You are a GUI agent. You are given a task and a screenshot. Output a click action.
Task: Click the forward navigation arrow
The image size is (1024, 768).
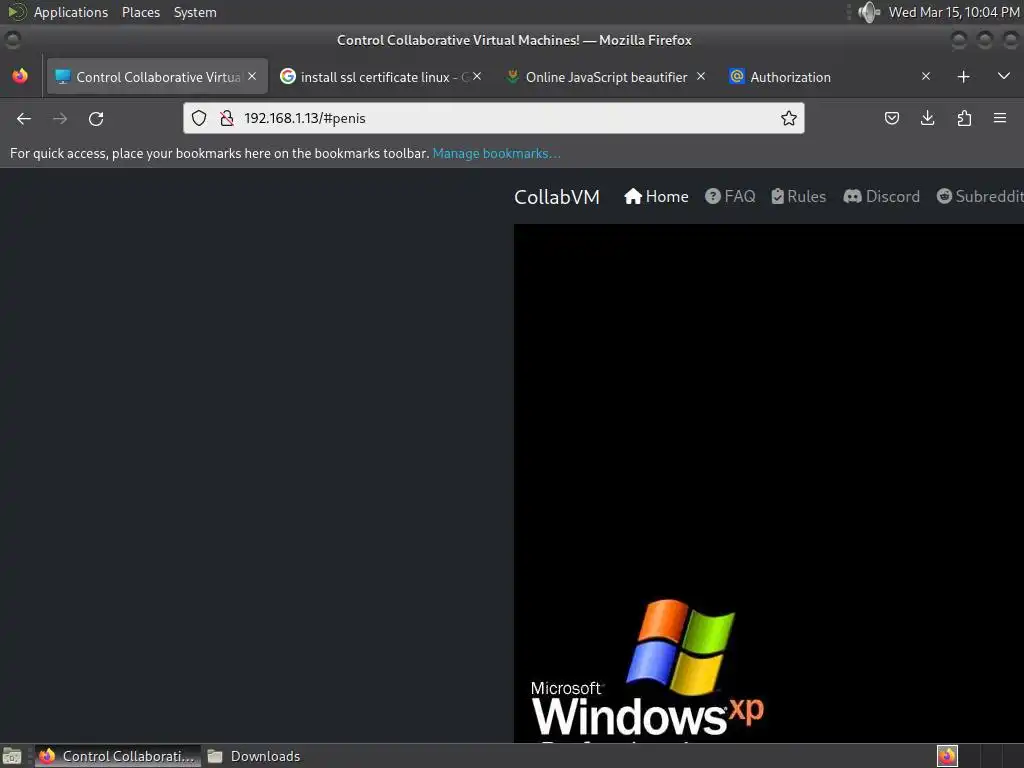coord(60,118)
